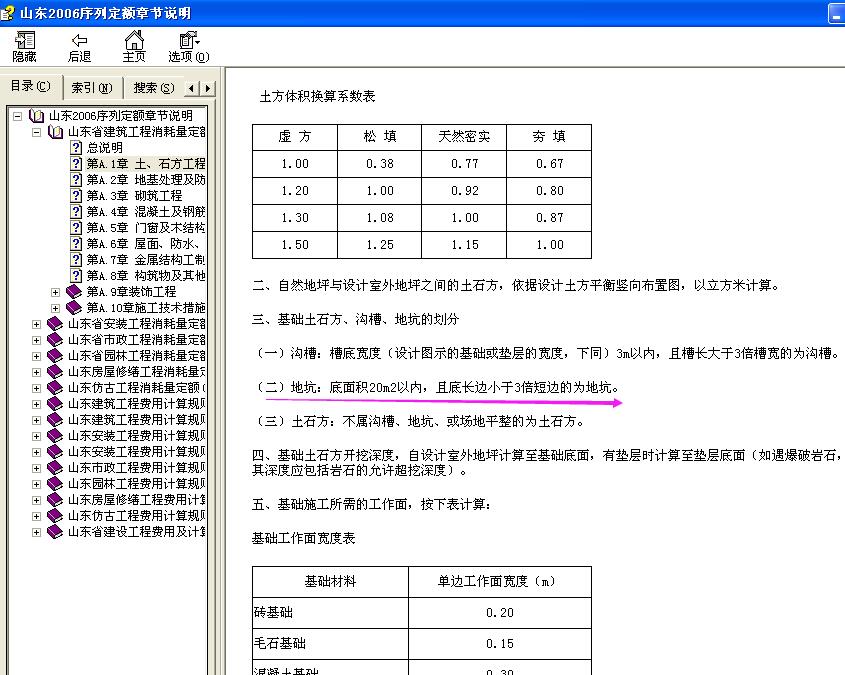The height and width of the screenshot is (675, 845).
Task: Click the page icon beside 第A.2章
Action: [77, 180]
